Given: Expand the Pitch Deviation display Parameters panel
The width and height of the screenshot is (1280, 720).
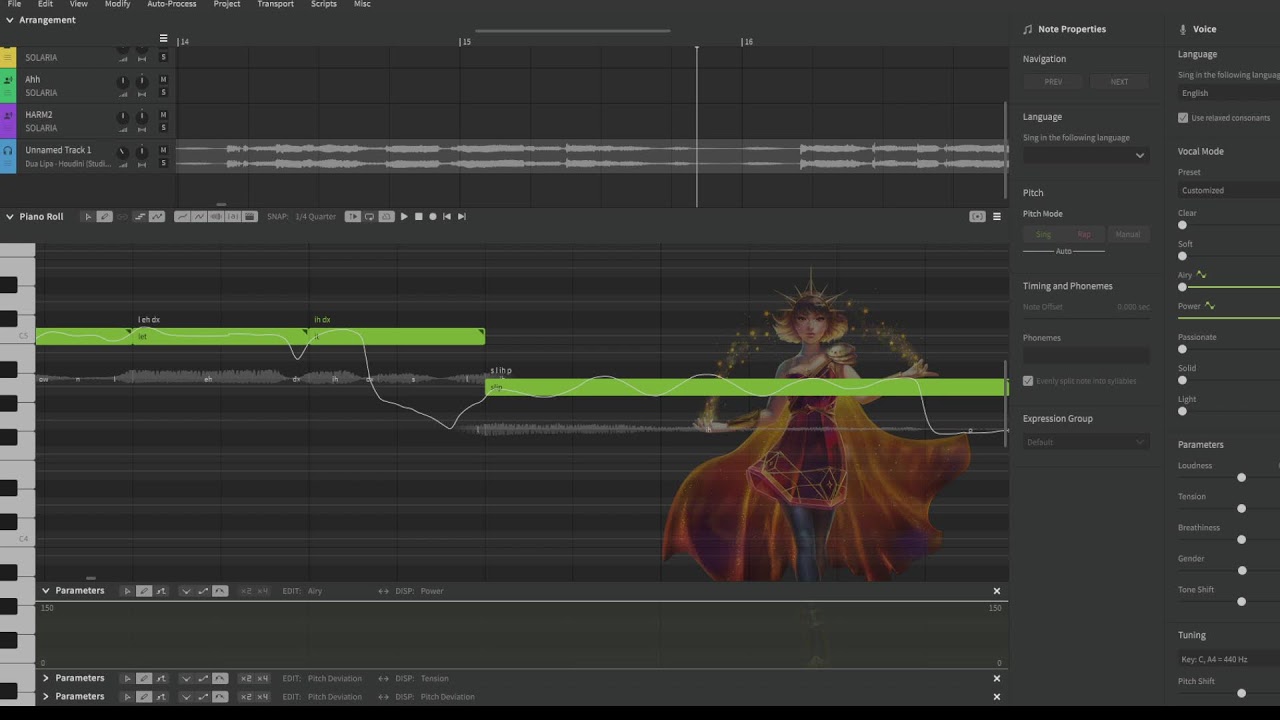Looking at the screenshot, I should (45, 696).
